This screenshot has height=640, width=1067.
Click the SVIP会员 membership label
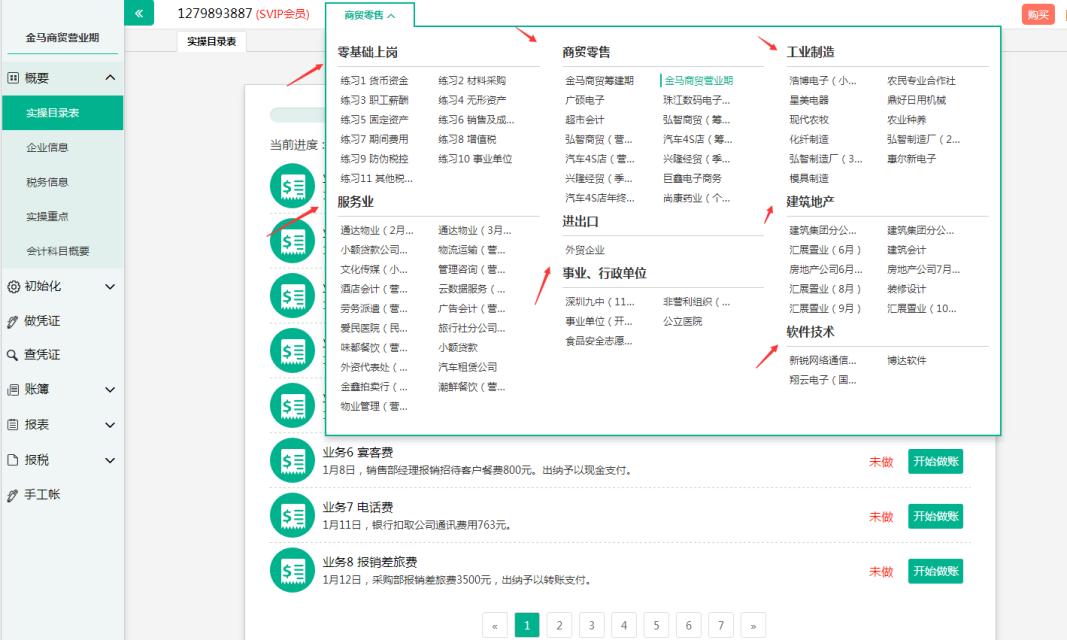click(281, 13)
